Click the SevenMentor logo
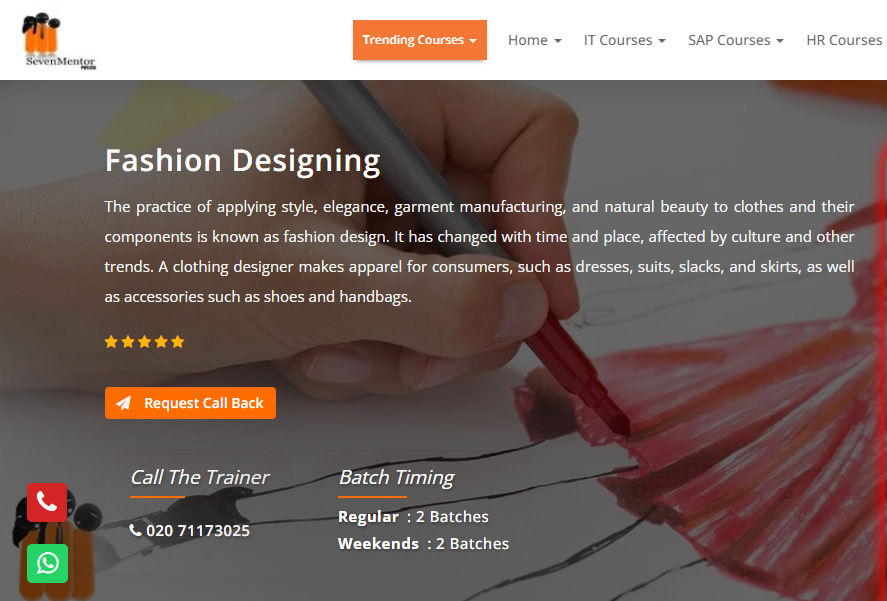Image resolution: width=887 pixels, height=601 pixels. (59, 41)
